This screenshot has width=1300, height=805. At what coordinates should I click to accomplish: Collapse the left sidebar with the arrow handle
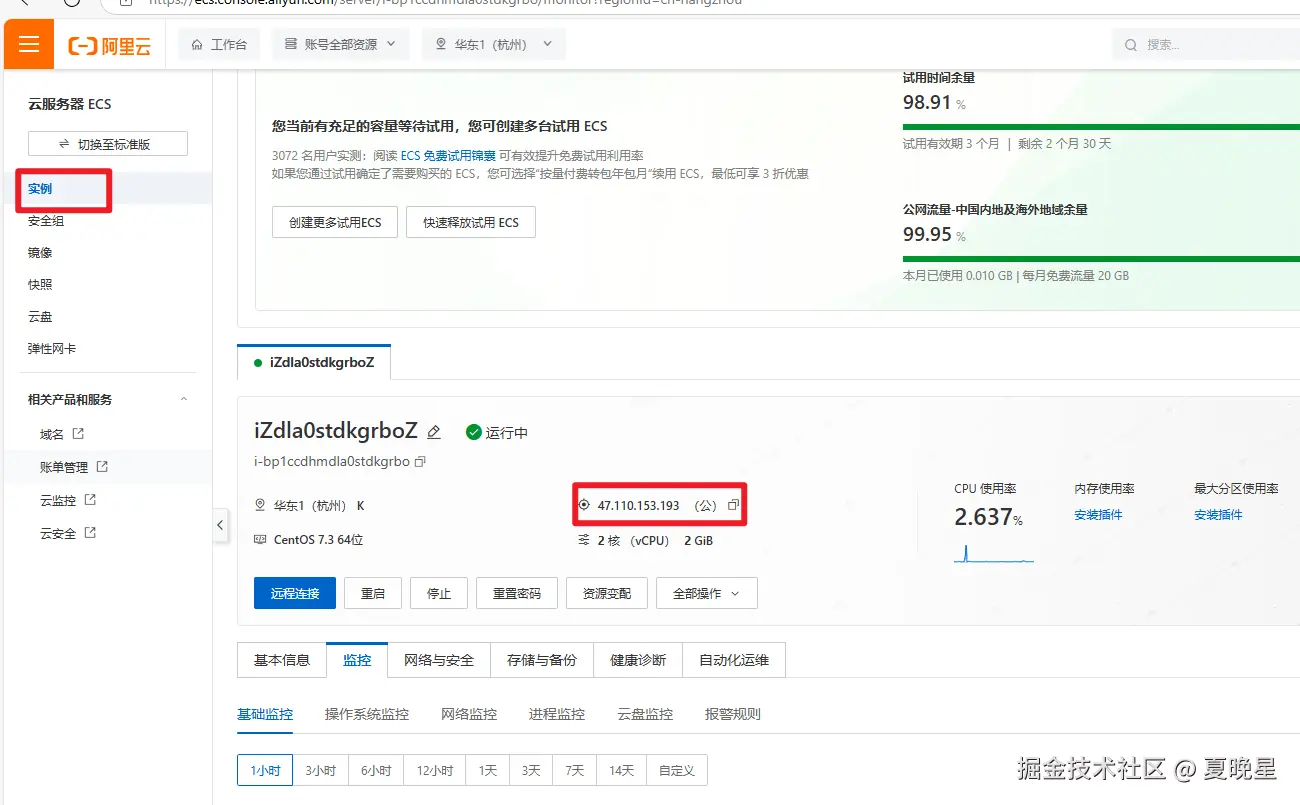(221, 525)
